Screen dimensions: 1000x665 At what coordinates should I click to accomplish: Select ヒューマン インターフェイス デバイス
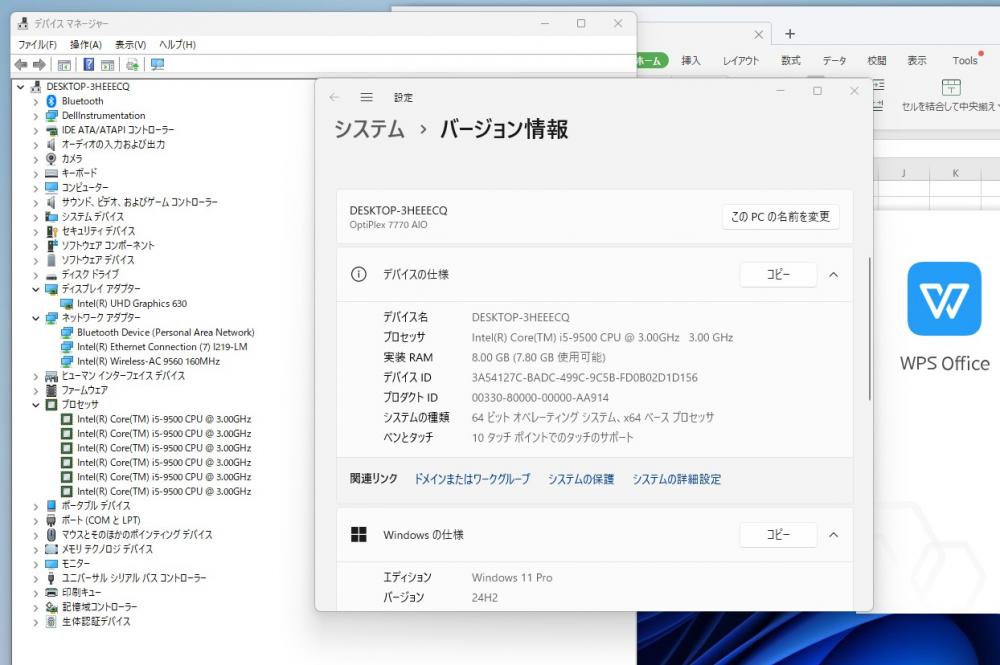click(x=123, y=376)
